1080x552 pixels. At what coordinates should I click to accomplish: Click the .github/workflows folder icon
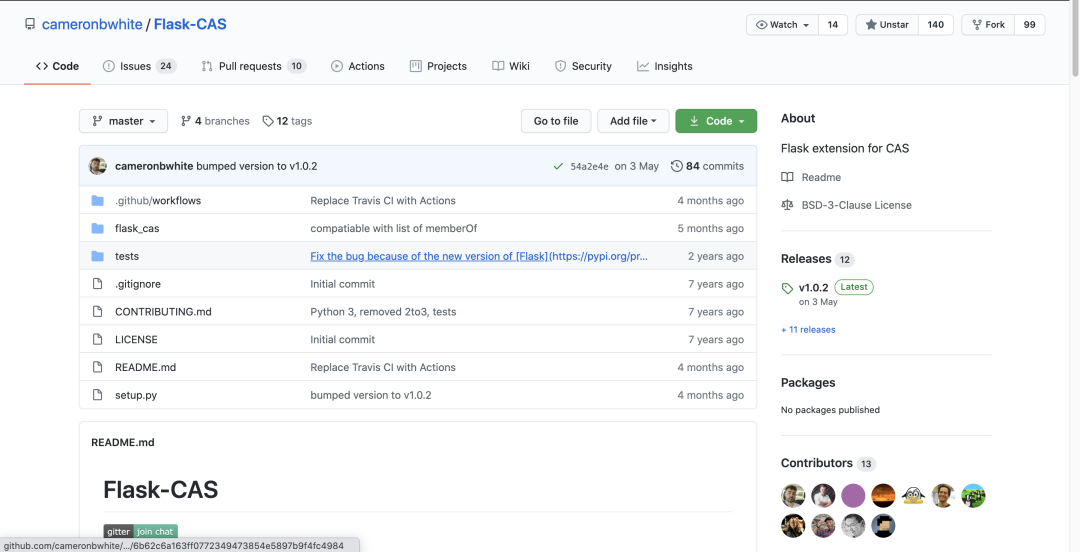coord(97,201)
